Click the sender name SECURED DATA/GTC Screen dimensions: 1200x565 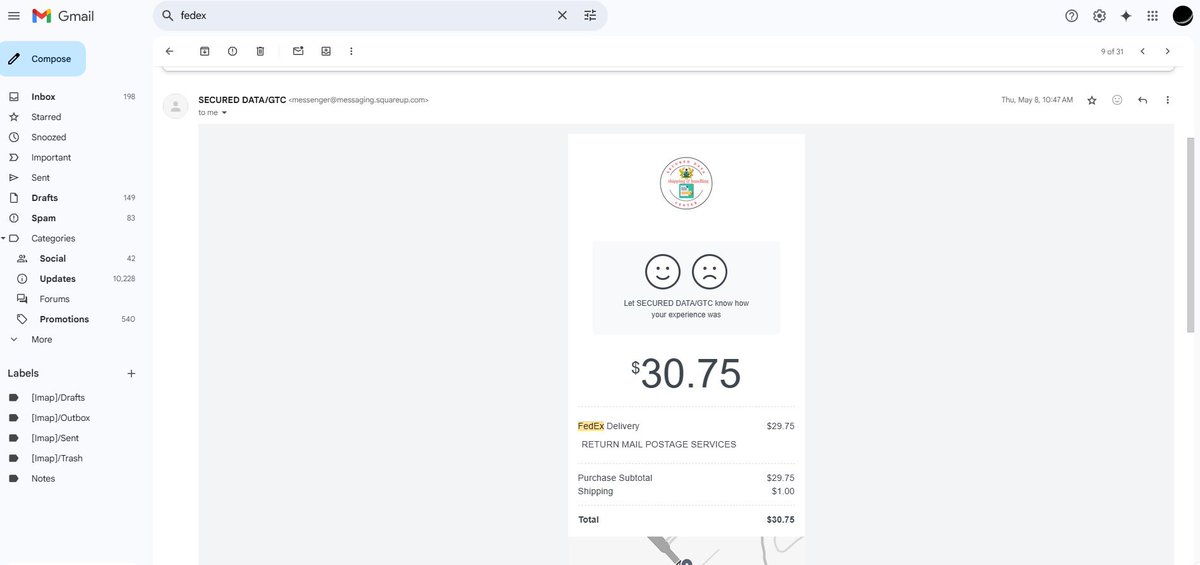click(x=242, y=100)
